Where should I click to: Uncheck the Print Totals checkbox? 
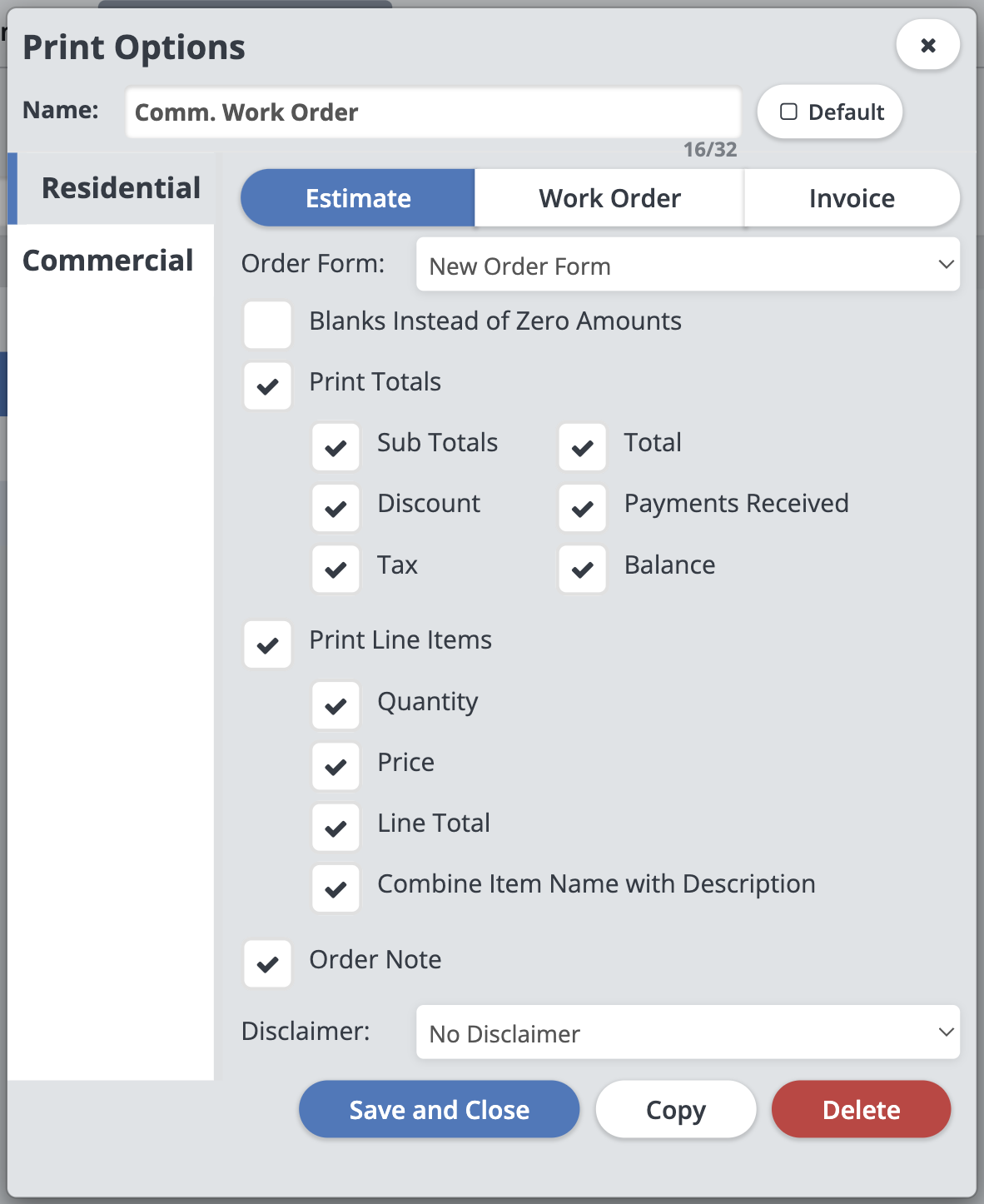[x=267, y=386]
